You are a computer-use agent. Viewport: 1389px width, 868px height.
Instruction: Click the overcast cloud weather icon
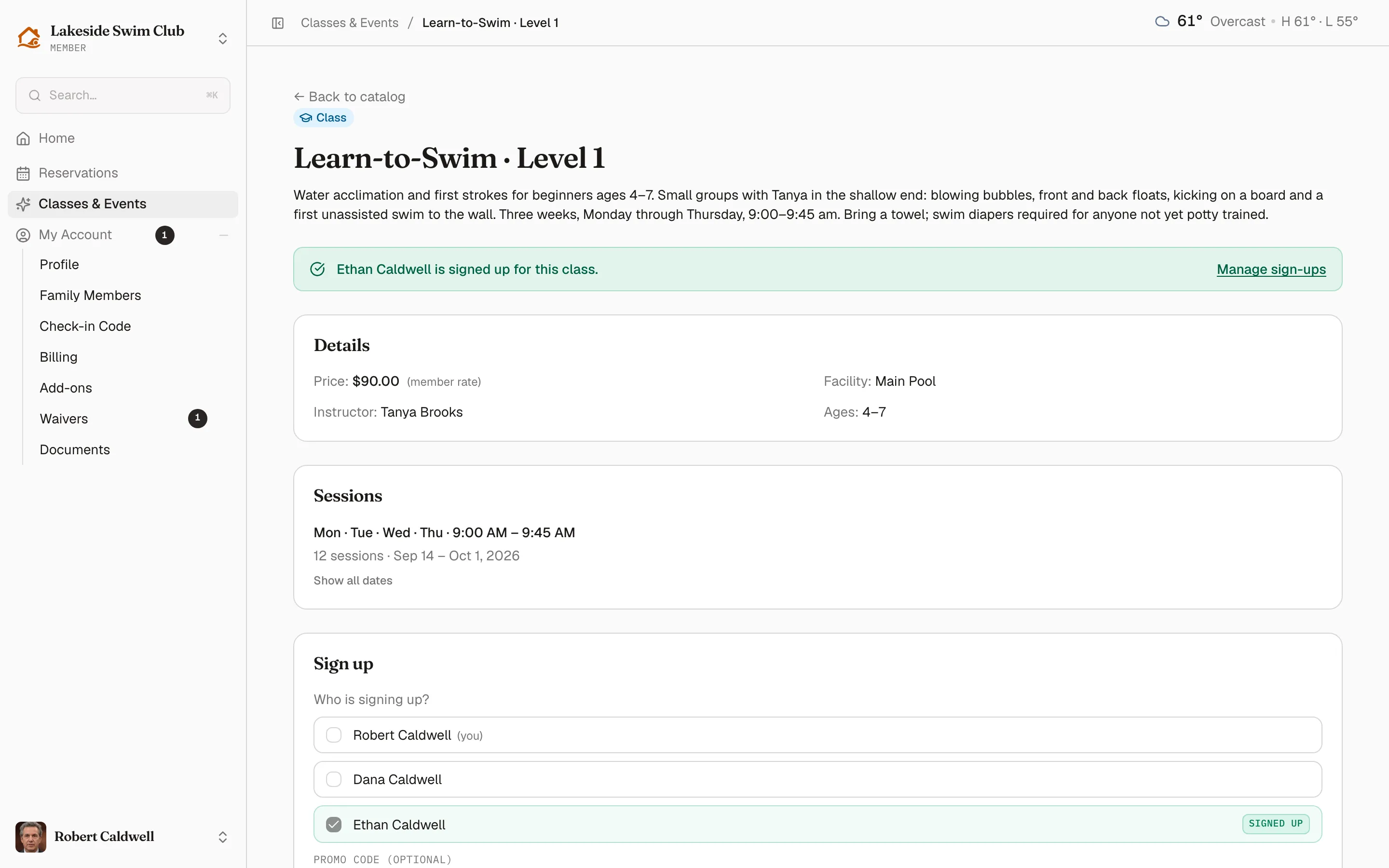tap(1162, 22)
